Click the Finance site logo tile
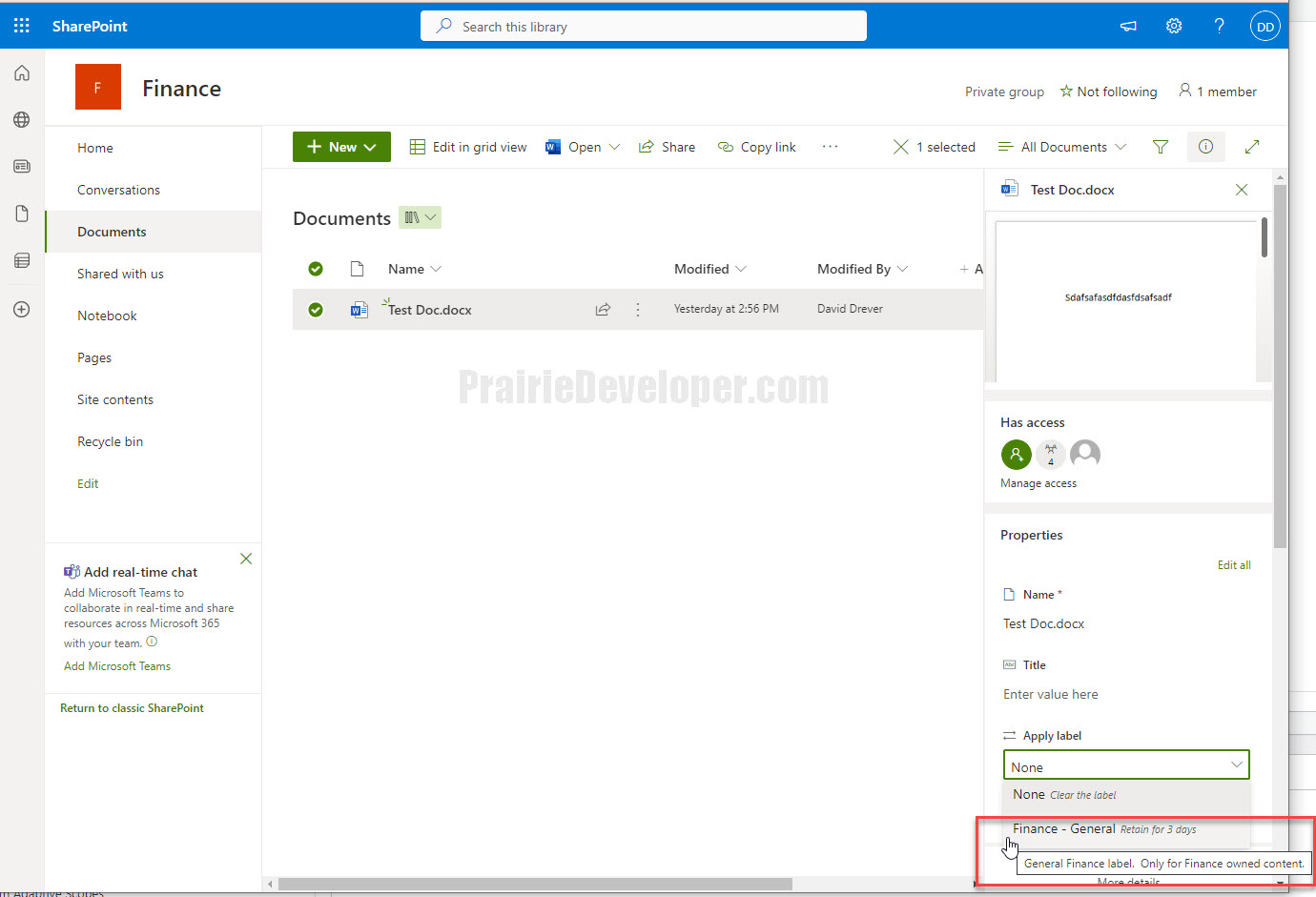Image resolution: width=1316 pixels, height=897 pixels. click(x=98, y=88)
